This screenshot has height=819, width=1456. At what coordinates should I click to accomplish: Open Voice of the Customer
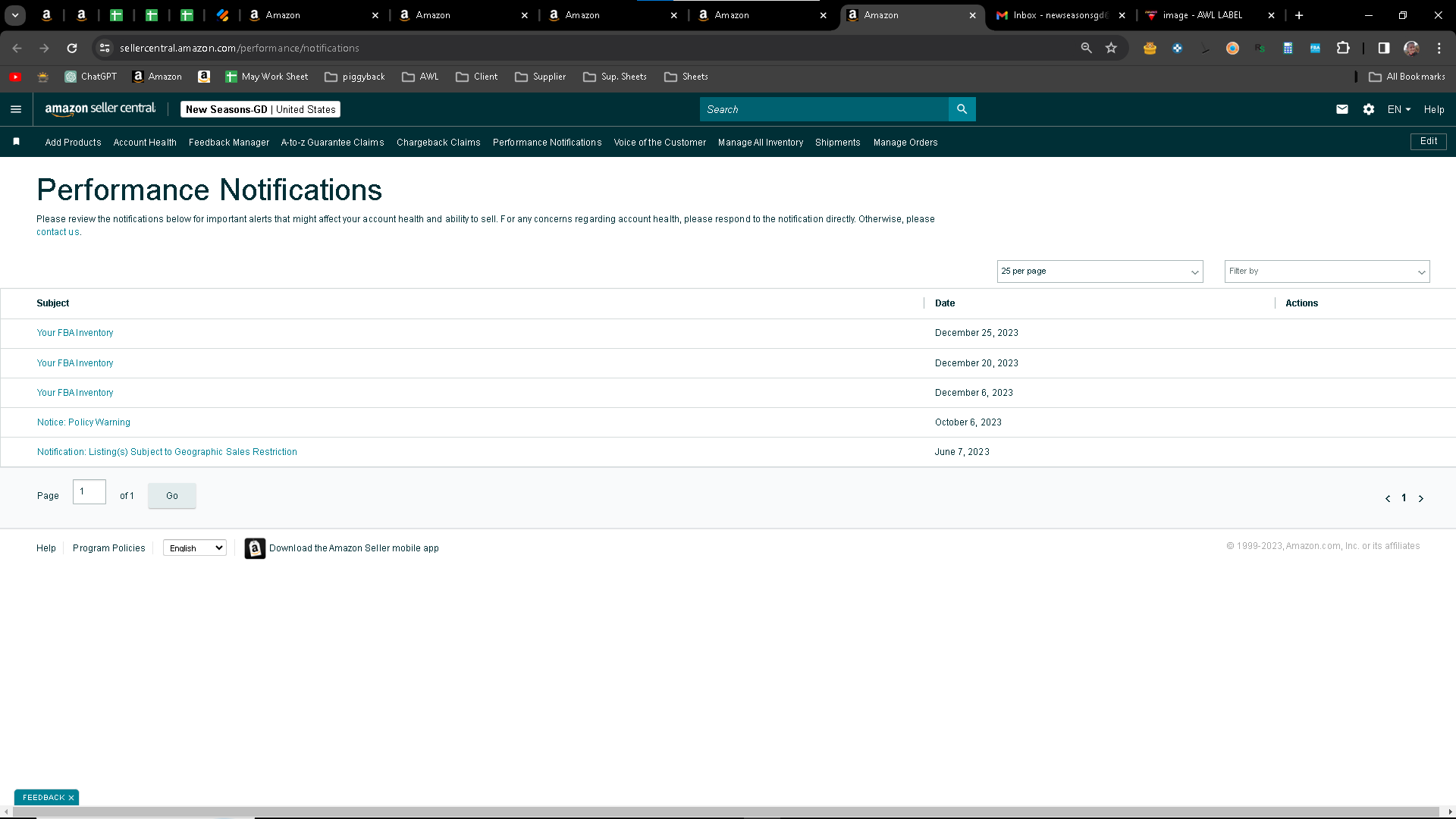click(x=660, y=143)
